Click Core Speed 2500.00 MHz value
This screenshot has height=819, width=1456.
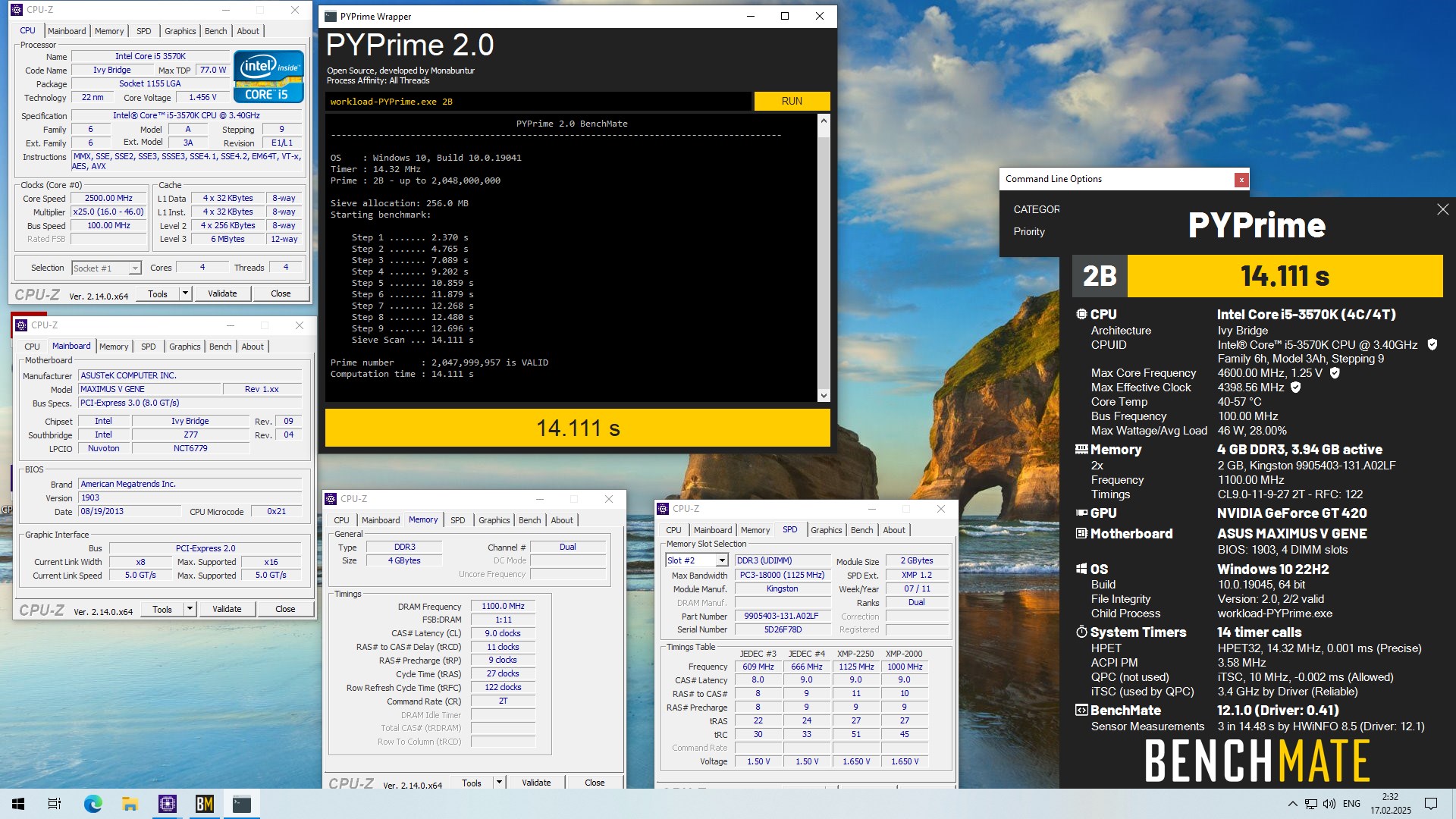click(108, 198)
